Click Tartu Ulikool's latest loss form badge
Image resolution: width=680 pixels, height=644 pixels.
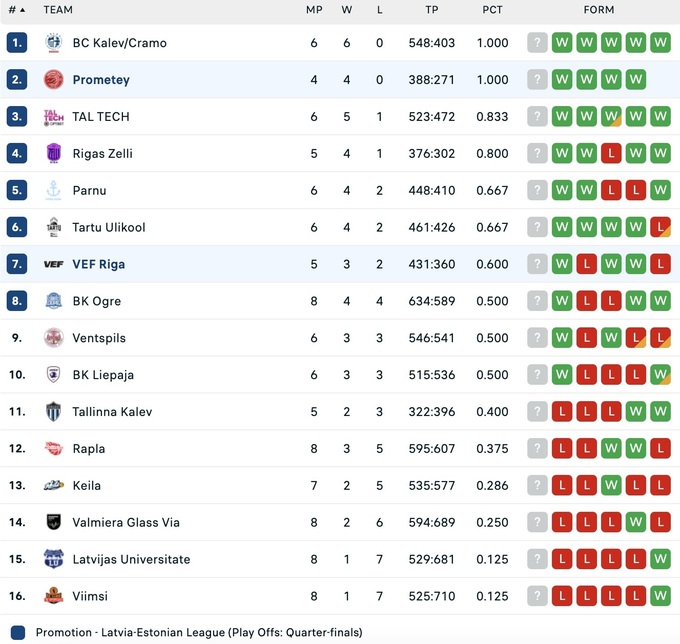[660, 228]
